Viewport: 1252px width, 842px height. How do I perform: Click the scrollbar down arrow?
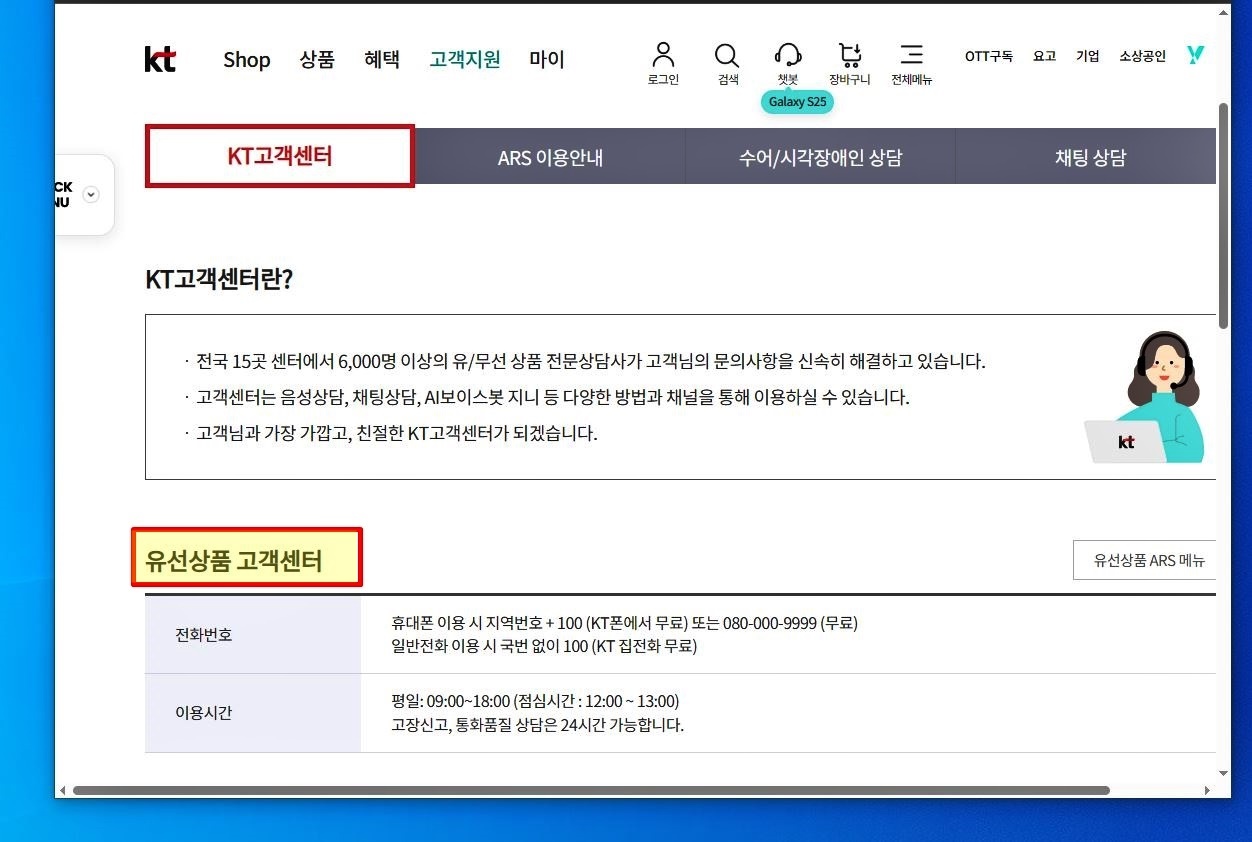[1224, 774]
